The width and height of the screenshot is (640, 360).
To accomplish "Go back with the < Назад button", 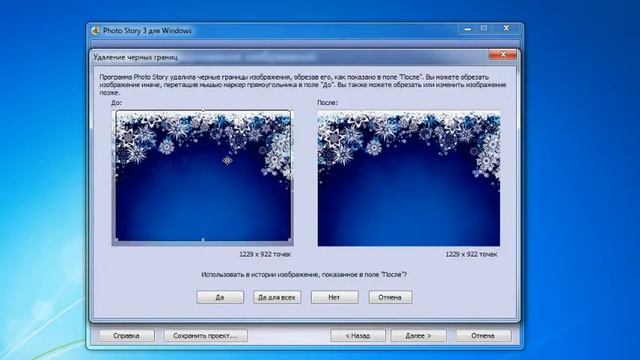I will coord(358,336).
